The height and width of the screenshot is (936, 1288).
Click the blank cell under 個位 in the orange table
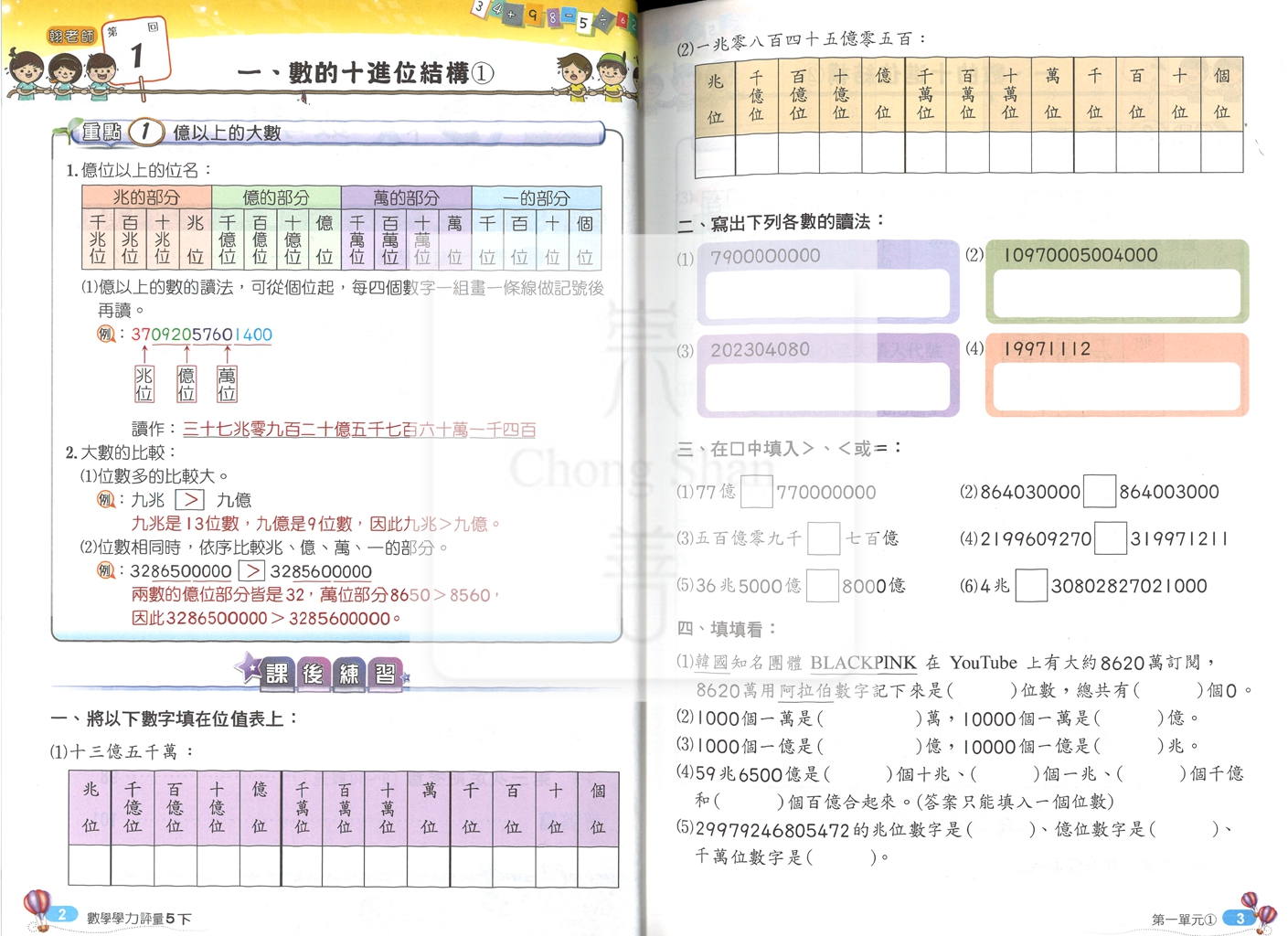(1222, 152)
